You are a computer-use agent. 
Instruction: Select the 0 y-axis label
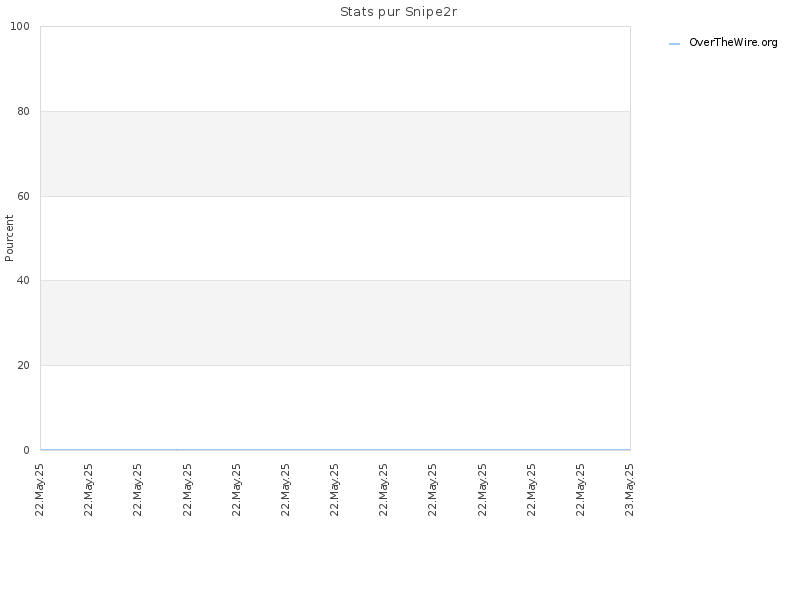point(27,450)
